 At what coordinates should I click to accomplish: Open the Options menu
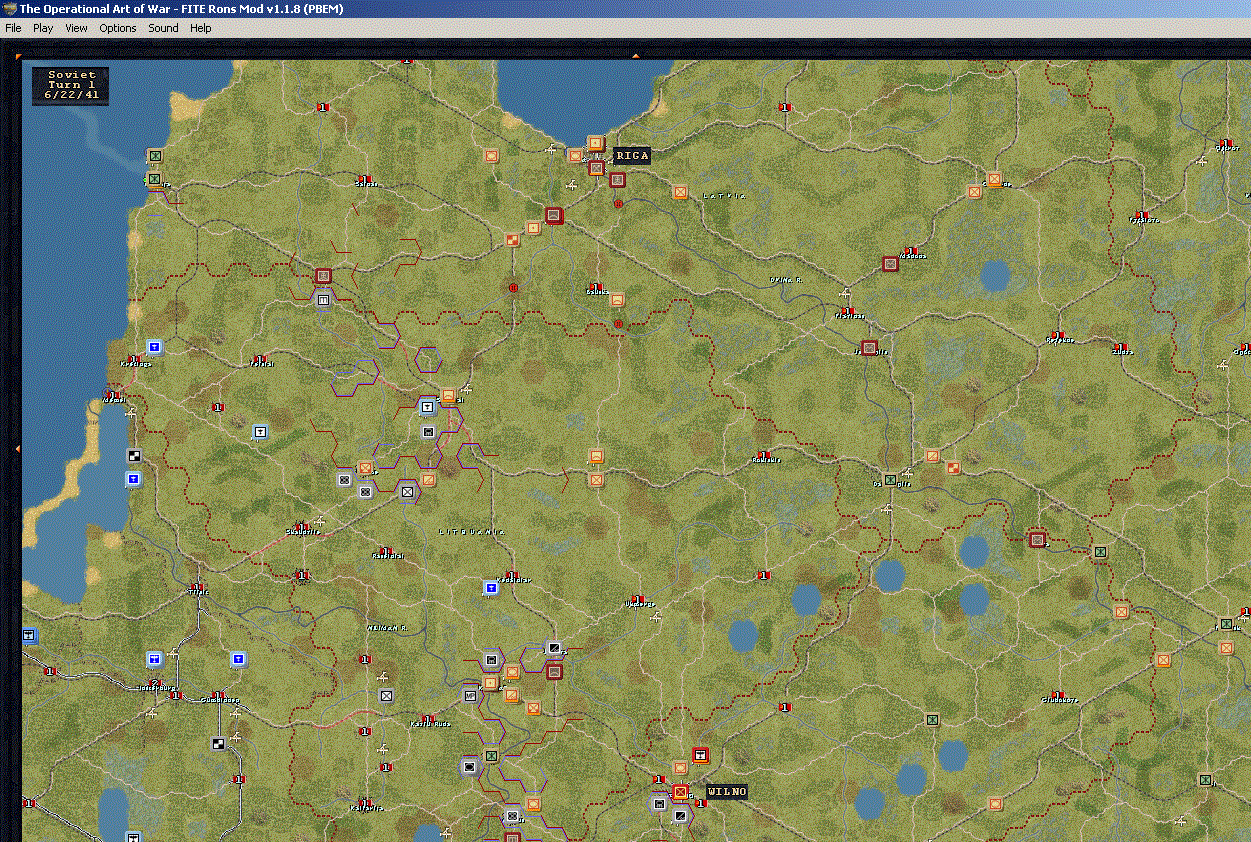click(118, 28)
